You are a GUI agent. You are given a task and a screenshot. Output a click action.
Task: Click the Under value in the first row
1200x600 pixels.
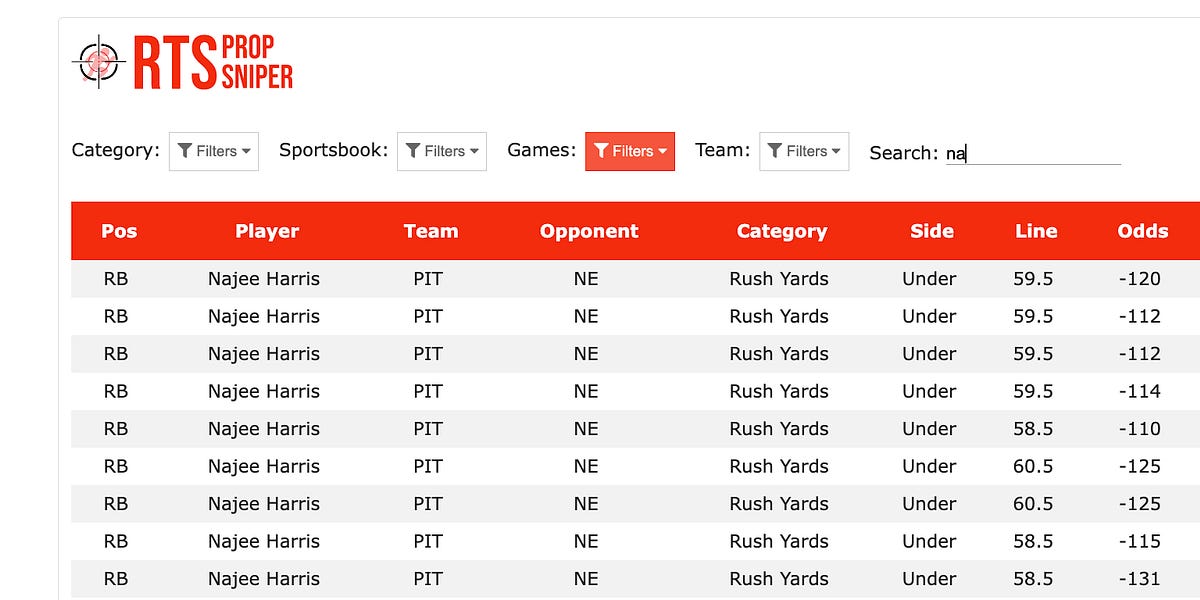coord(930,278)
